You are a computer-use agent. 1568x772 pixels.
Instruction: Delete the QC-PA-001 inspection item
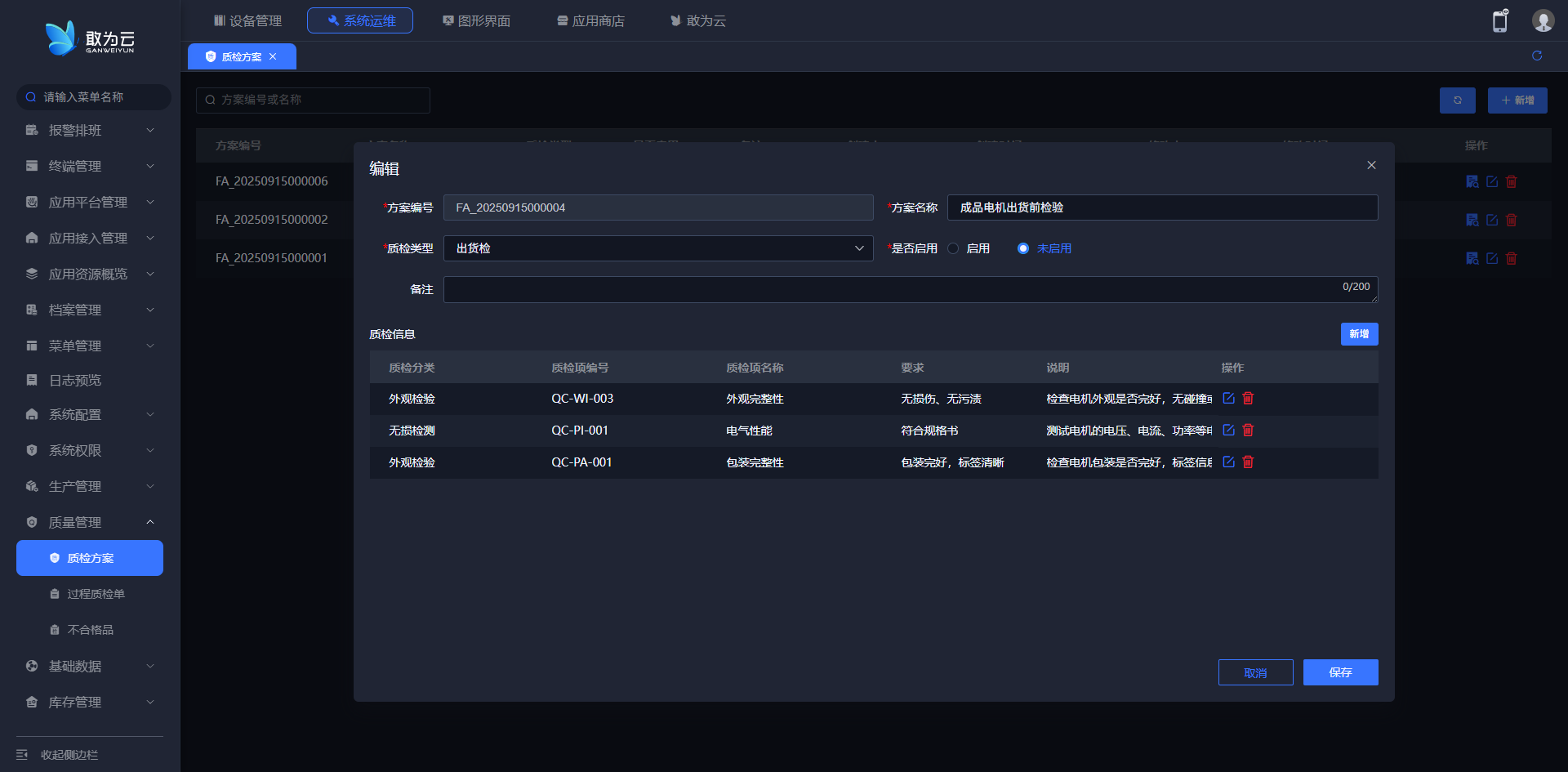coord(1248,462)
